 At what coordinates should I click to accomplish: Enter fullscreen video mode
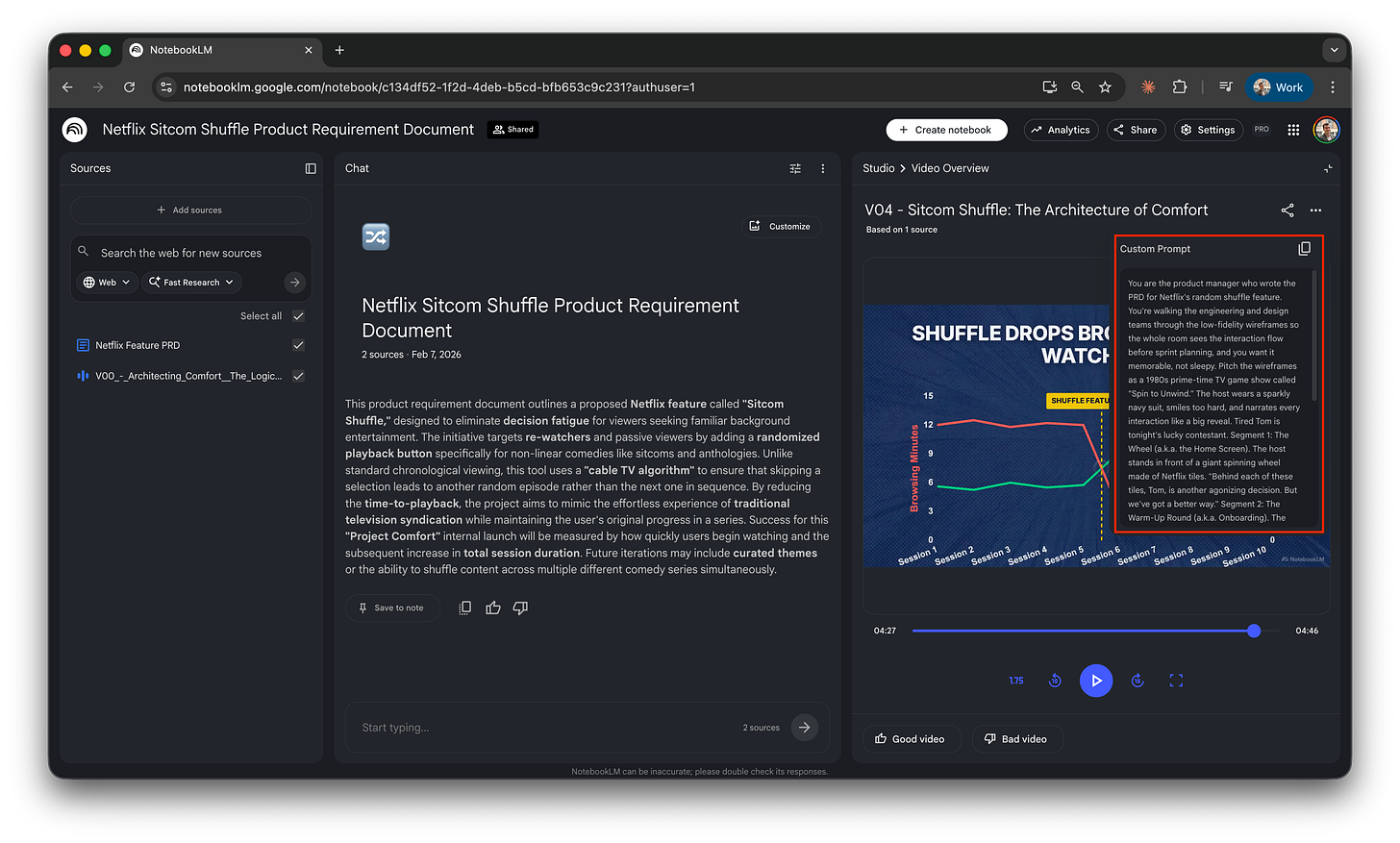coord(1176,681)
